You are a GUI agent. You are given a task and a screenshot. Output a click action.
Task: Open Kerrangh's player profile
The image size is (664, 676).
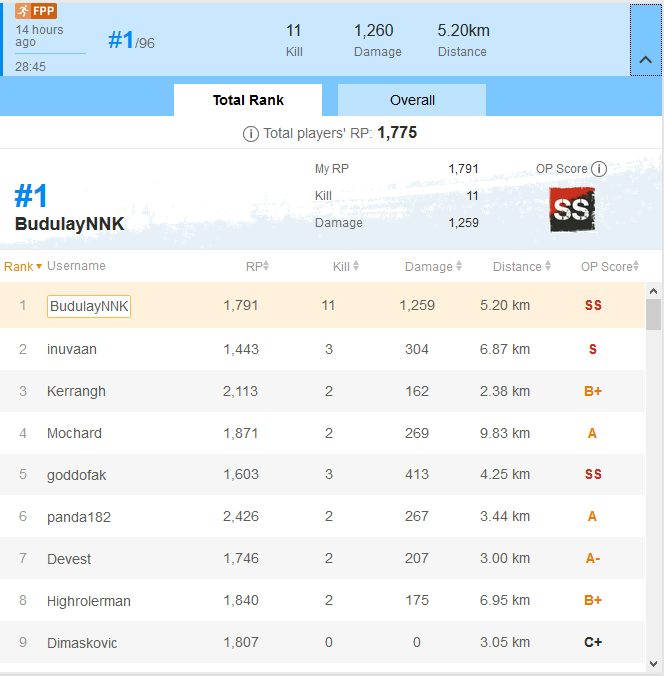tap(76, 391)
